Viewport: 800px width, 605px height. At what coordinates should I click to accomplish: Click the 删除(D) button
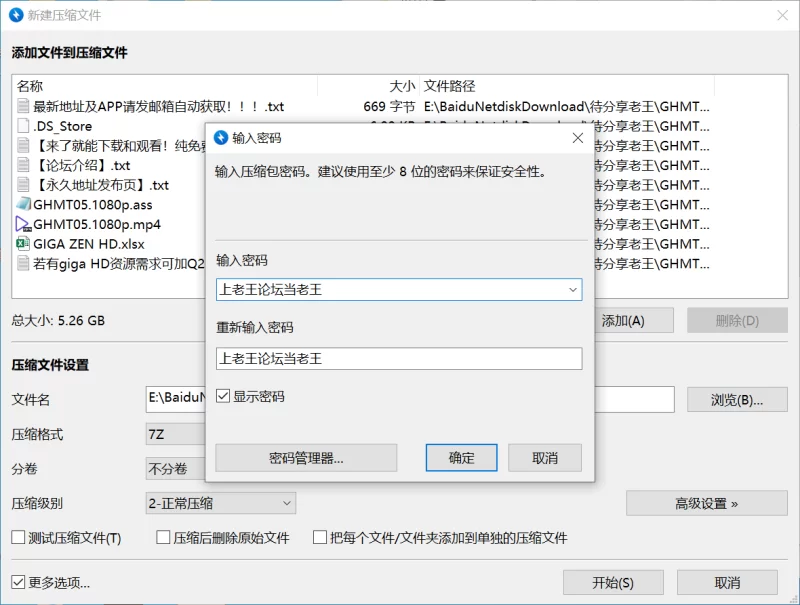737,320
